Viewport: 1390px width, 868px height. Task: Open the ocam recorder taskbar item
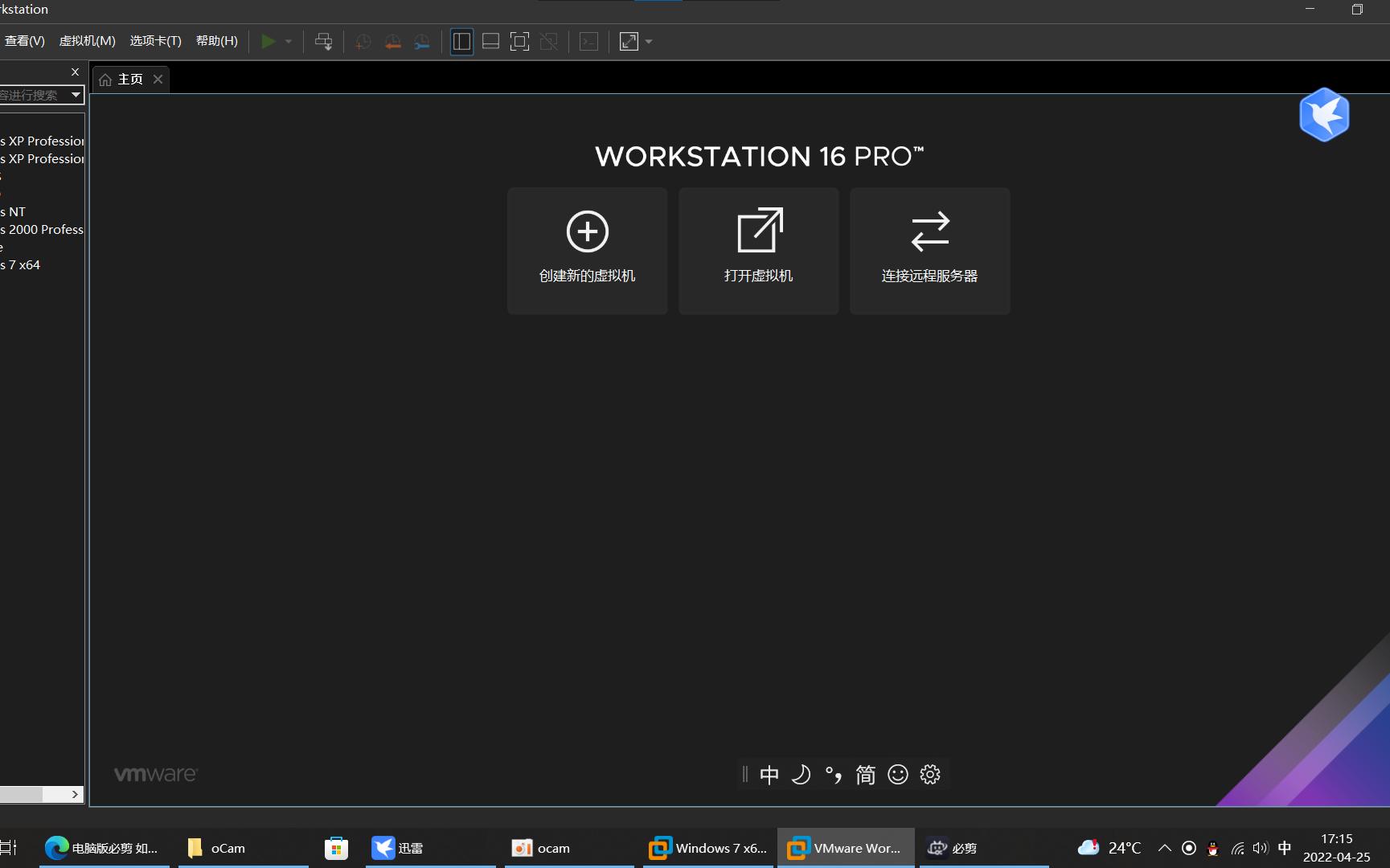tap(569, 848)
